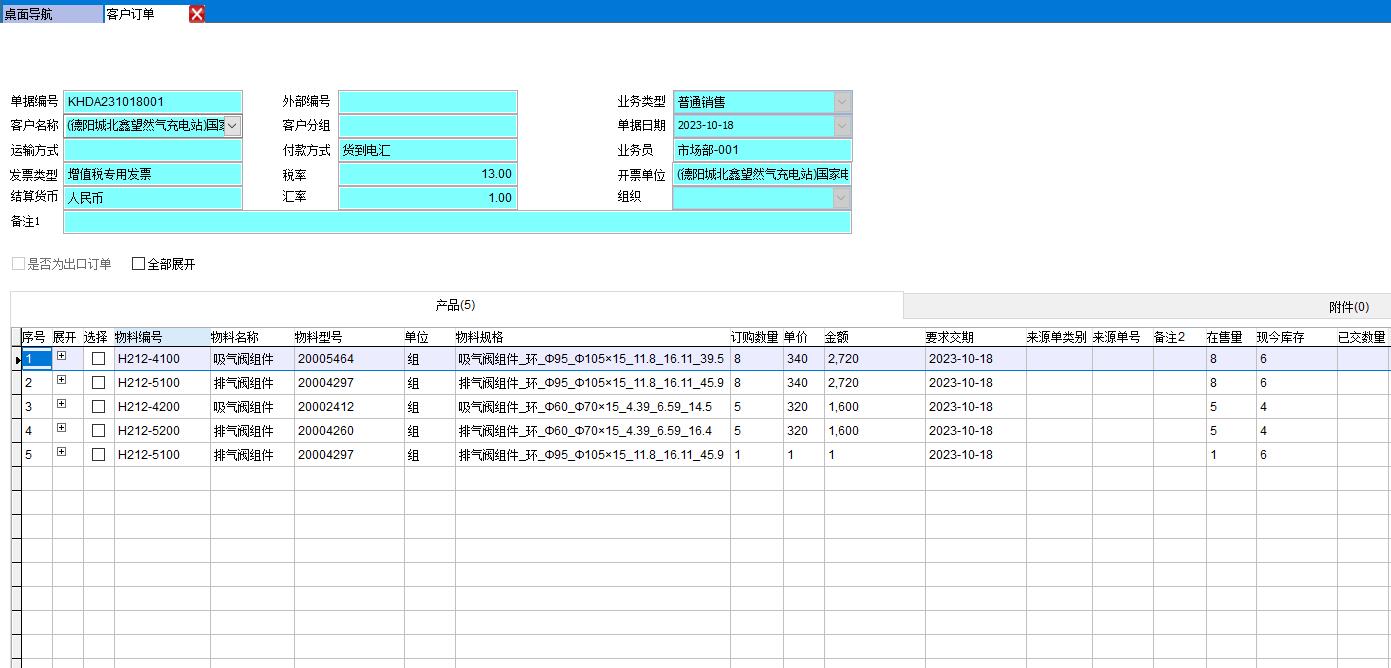Open the 附件(0) tab
1391x668 pixels.
click(x=1348, y=307)
